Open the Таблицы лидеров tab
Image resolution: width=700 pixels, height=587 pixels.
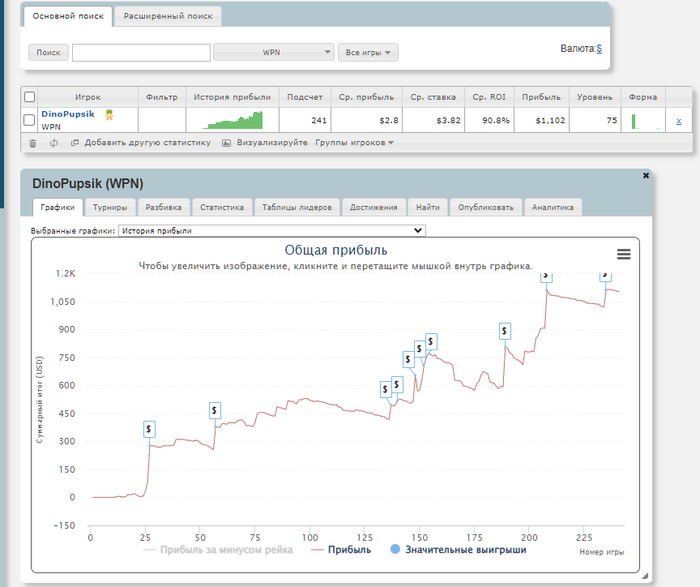297,207
